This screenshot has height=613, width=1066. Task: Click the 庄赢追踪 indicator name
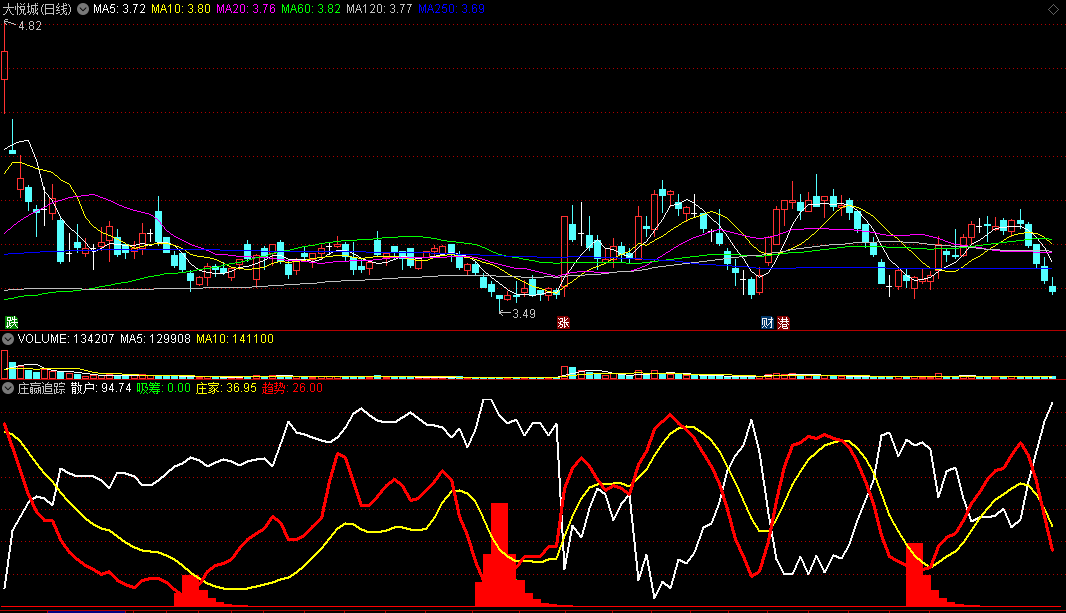[41, 388]
